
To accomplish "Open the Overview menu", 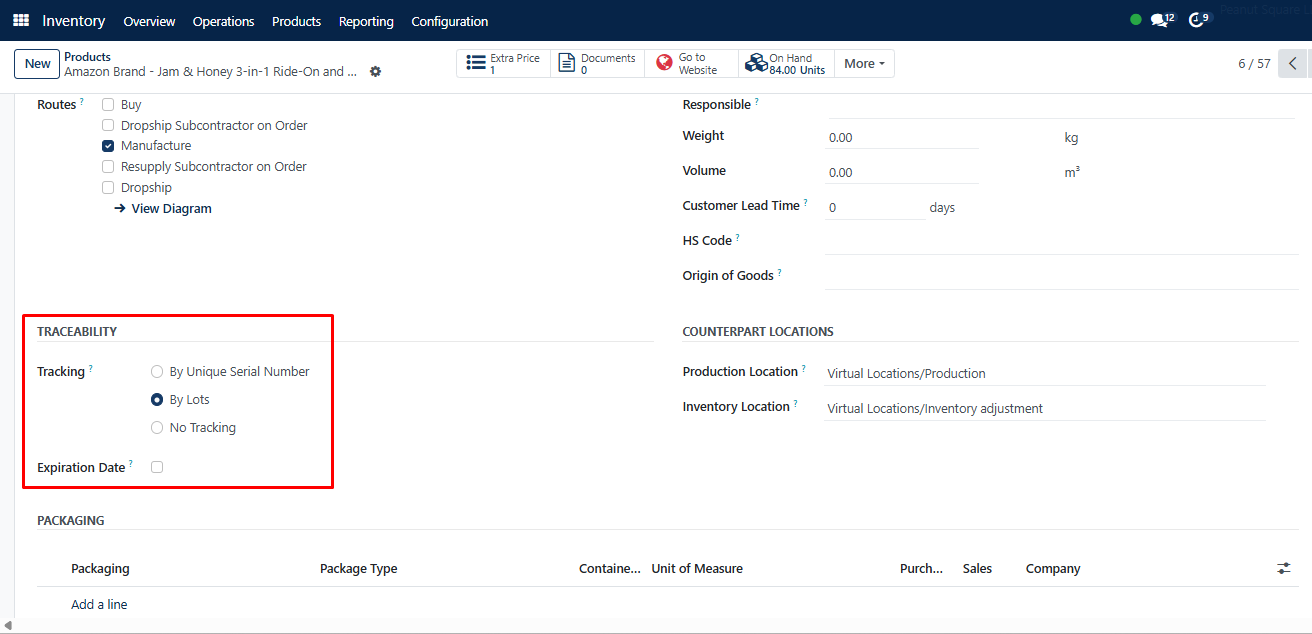I will 149,21.
